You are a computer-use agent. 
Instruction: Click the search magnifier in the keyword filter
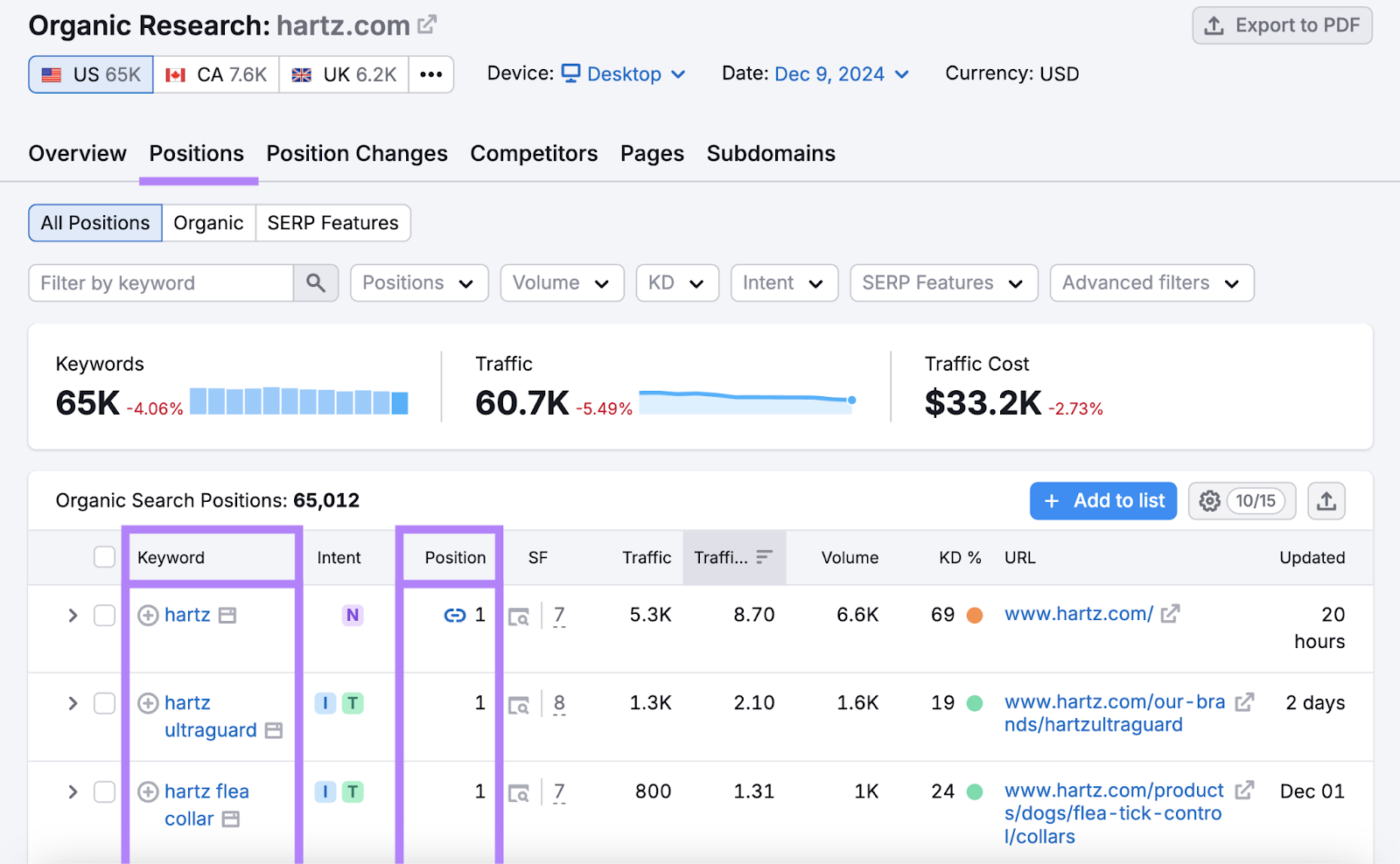tap(316, 282)
